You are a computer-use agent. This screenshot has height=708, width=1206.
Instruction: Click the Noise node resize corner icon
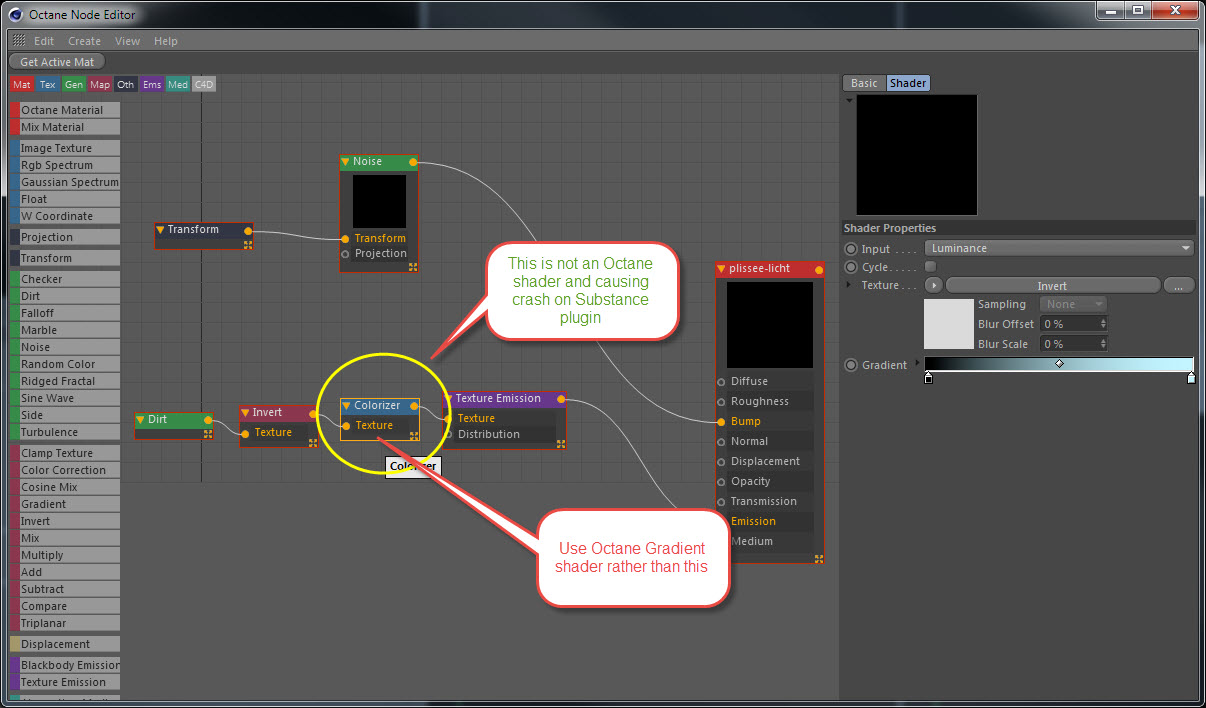[x=412, y=267]
